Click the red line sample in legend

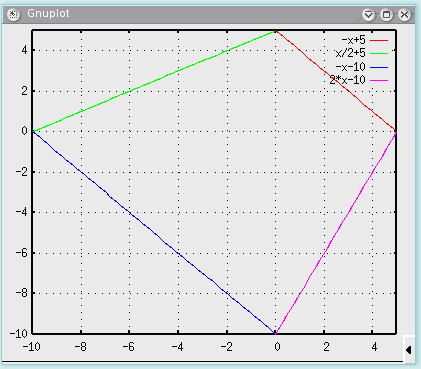pos(379,40)
